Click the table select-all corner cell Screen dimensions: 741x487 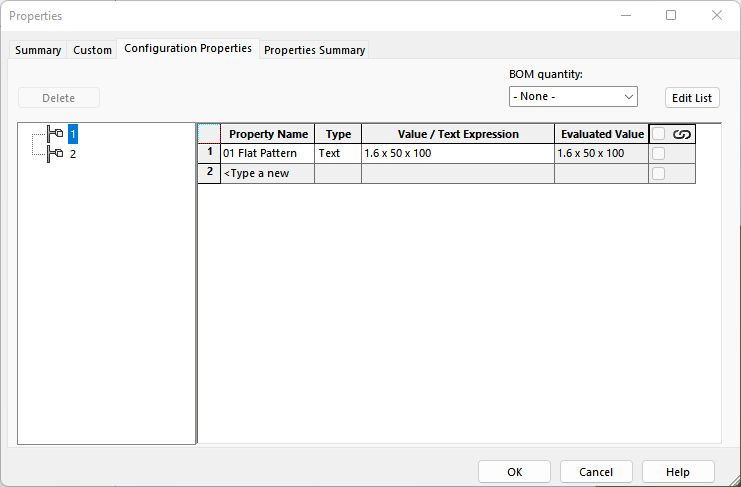pyautogui.click(x=209, y=134)
